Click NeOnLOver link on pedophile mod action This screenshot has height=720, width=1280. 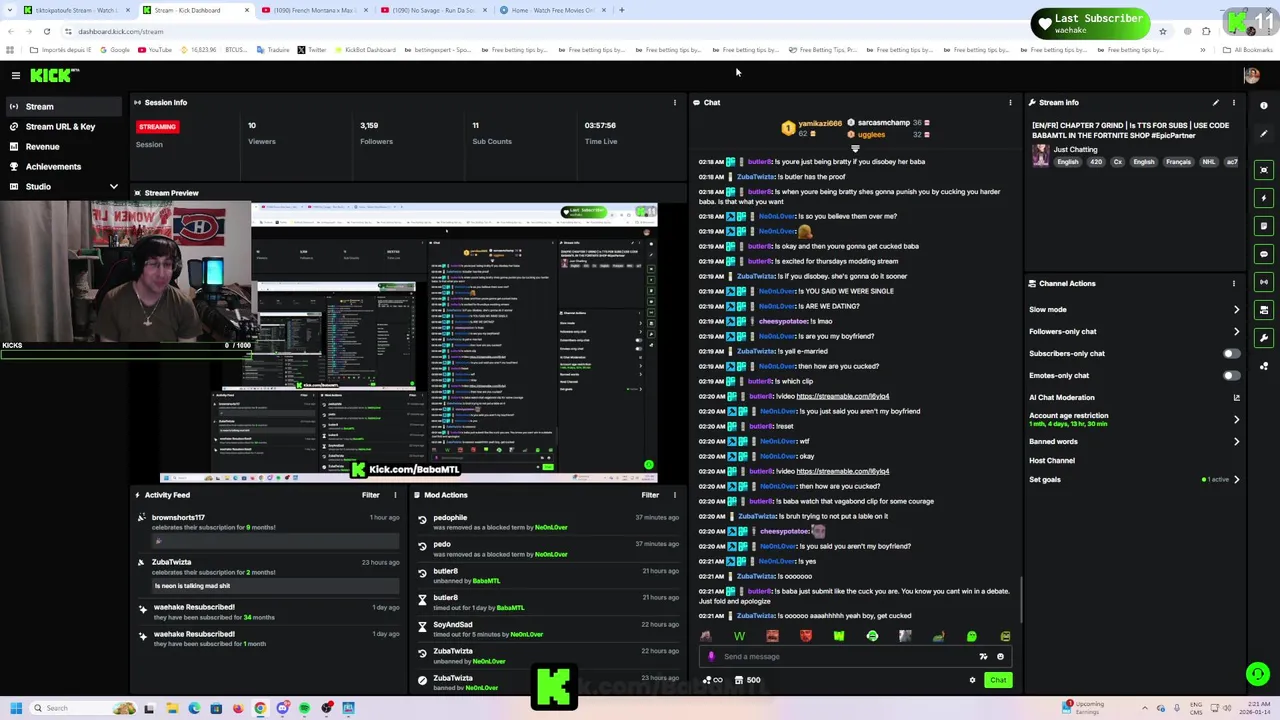tap(551, 528)
